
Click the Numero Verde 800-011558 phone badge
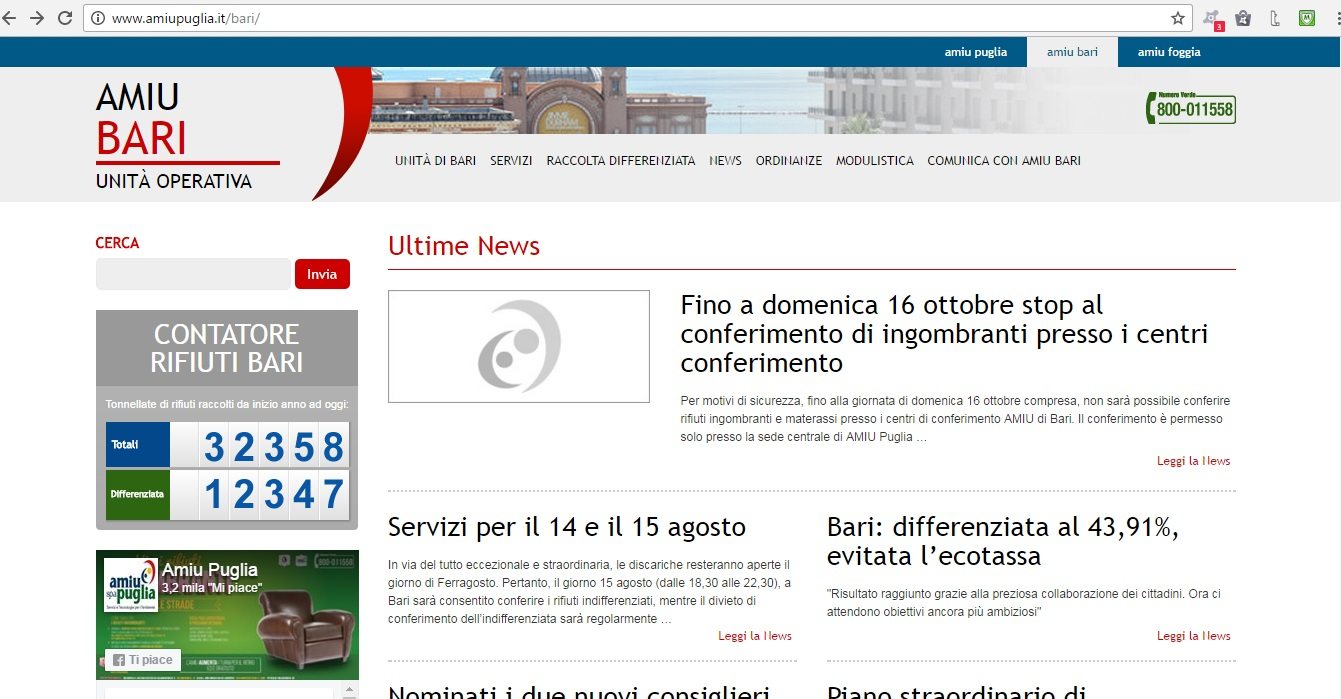[x=1191, y=108]
